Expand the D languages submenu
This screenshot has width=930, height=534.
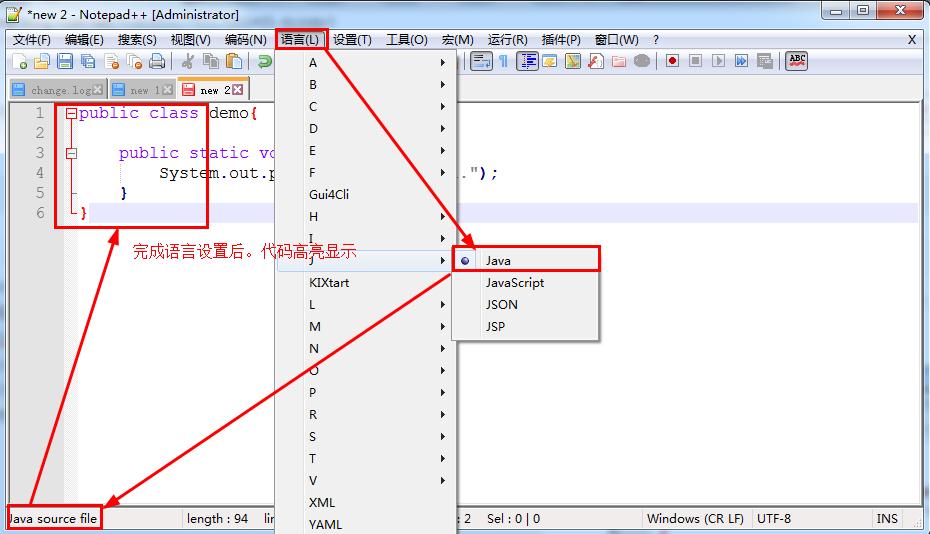tap(365, 128)
